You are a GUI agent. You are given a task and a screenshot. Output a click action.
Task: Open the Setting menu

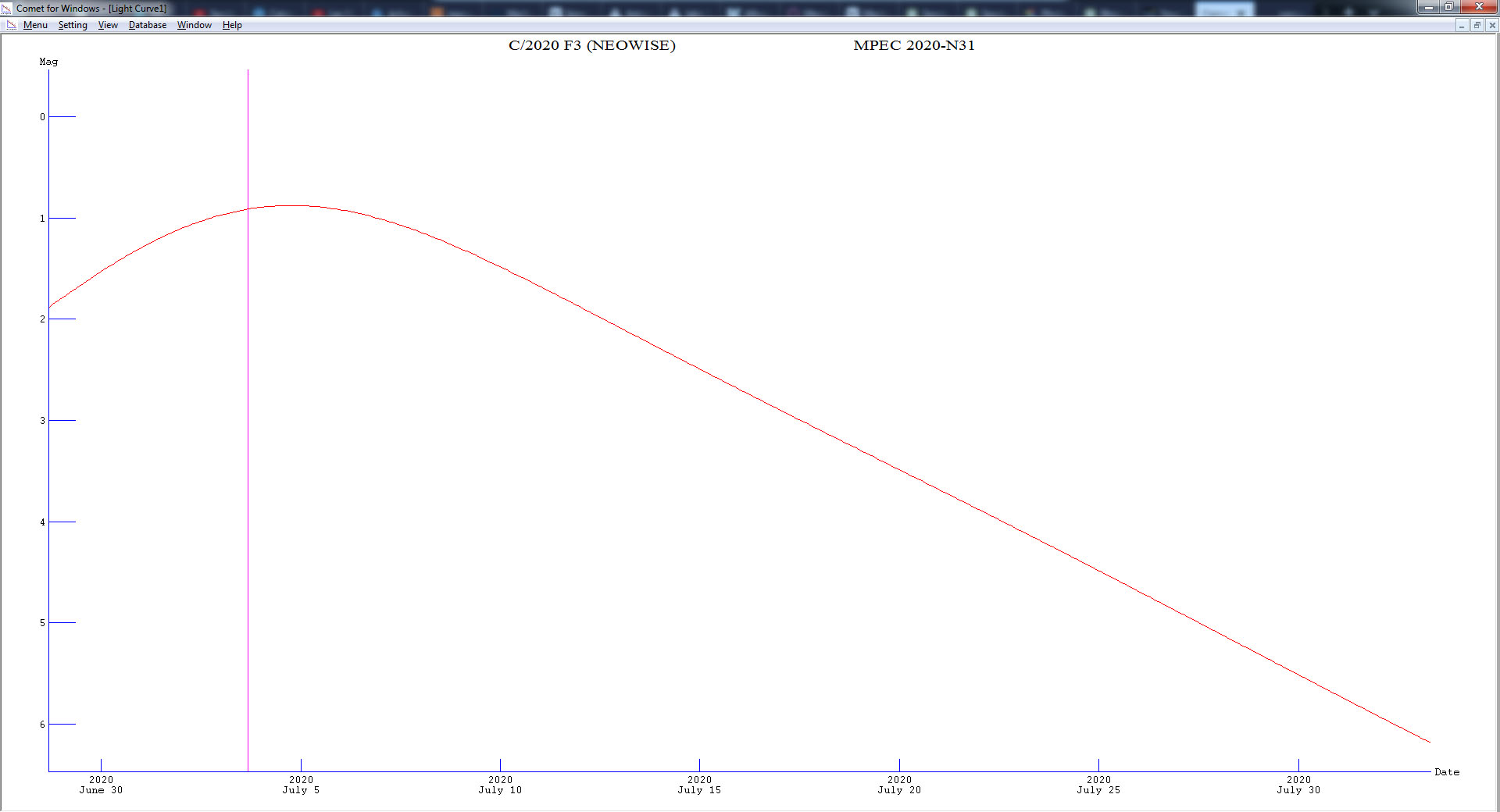point(73,25)
